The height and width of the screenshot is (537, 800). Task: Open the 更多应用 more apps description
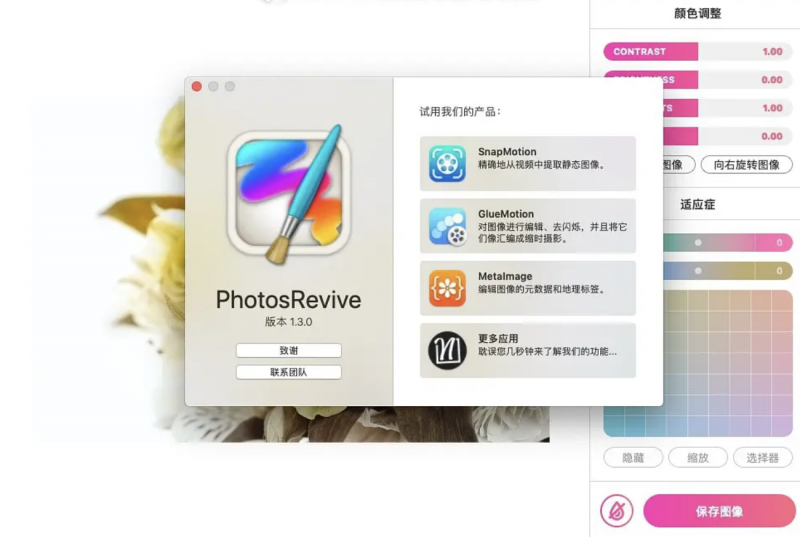[547, 351]
